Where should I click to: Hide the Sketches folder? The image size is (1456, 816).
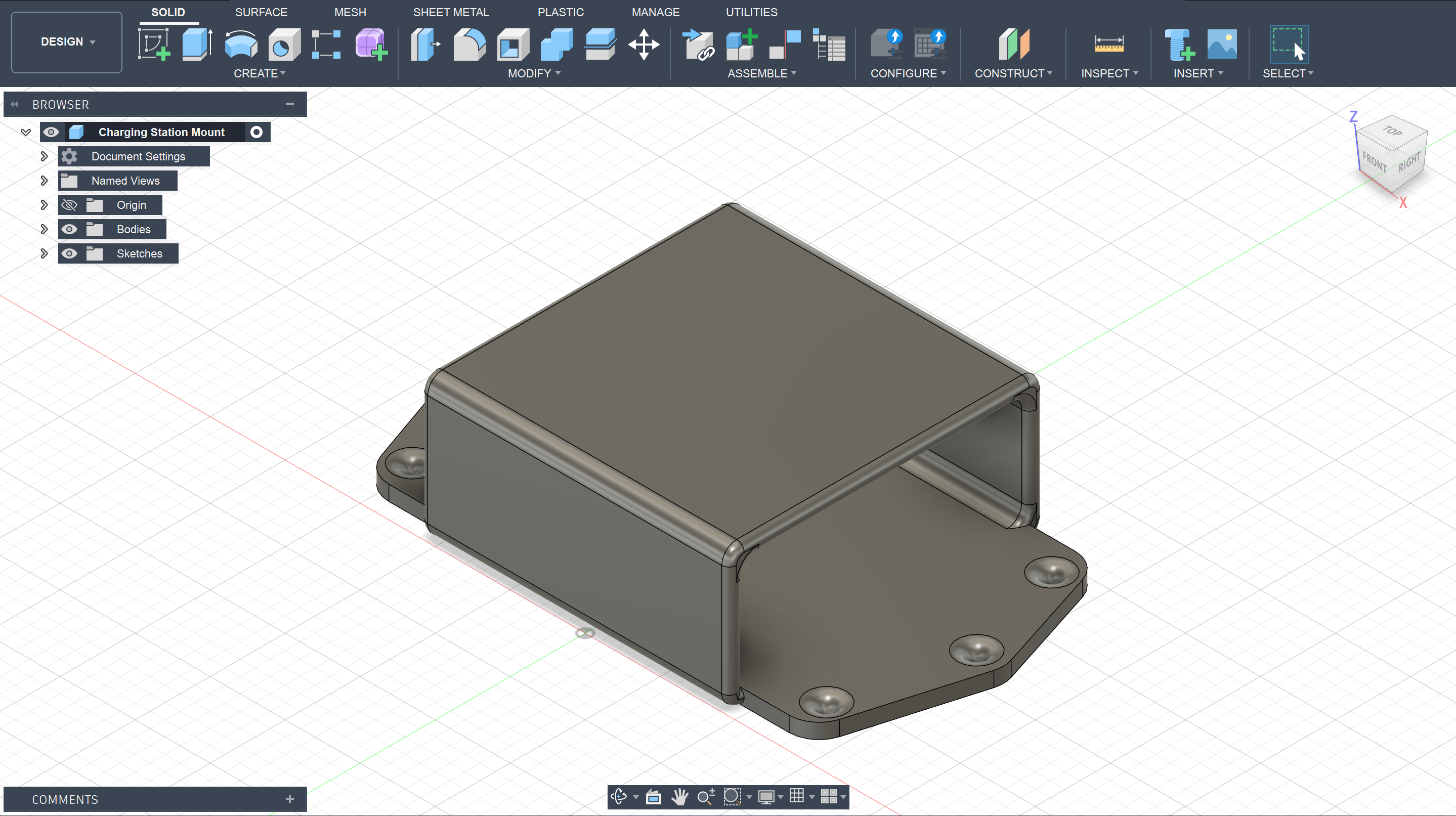click(x=69, y=254)
